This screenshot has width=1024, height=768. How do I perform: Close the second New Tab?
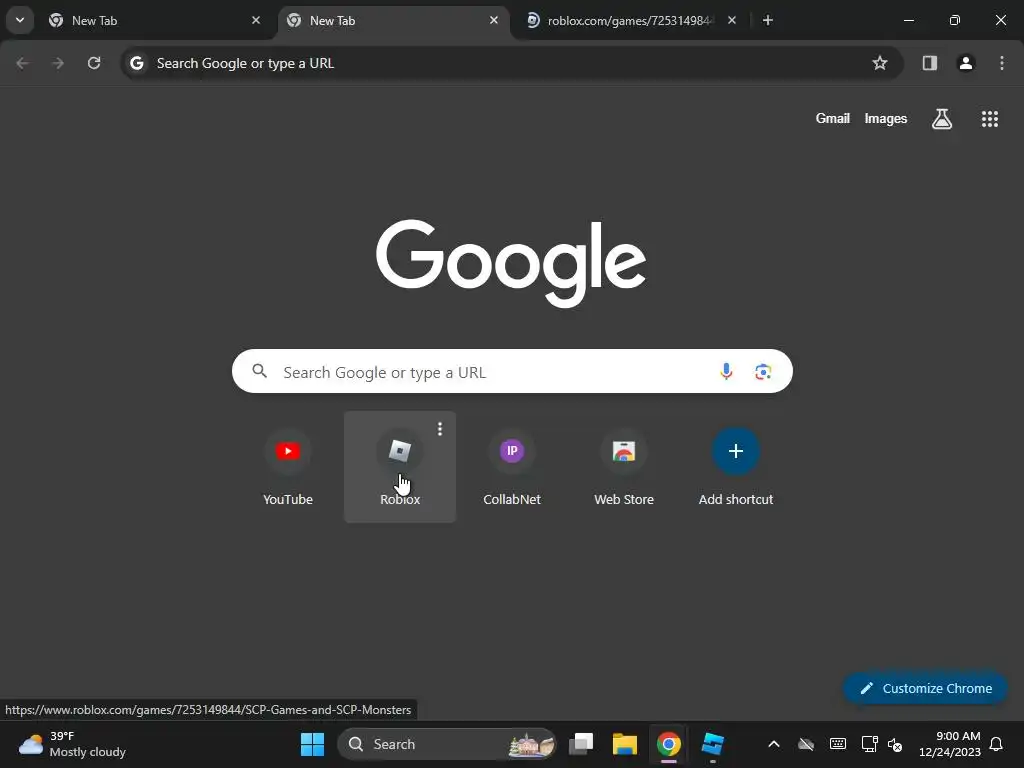(x=494, y=20)
